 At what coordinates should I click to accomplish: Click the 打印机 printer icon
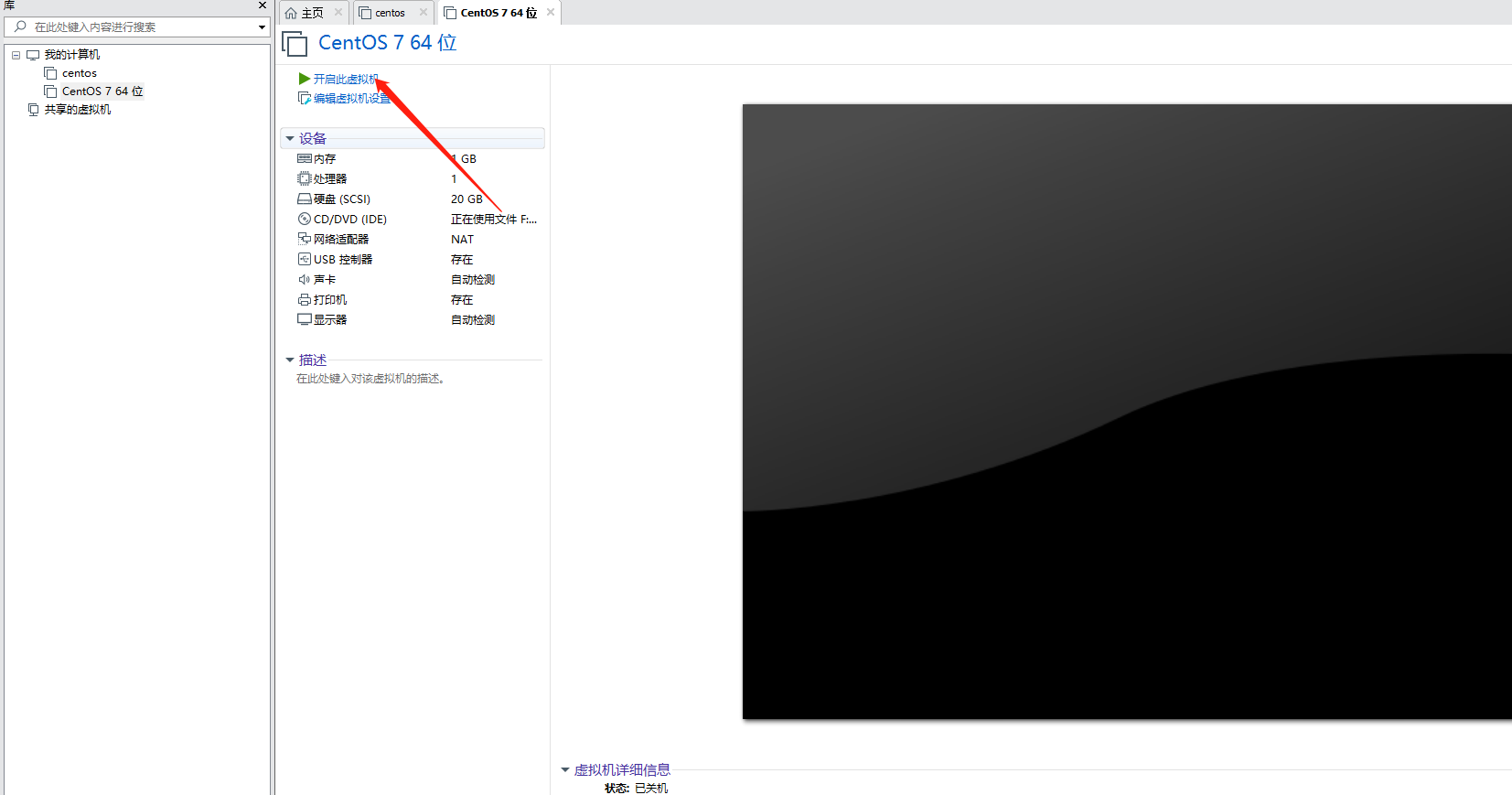305,299
